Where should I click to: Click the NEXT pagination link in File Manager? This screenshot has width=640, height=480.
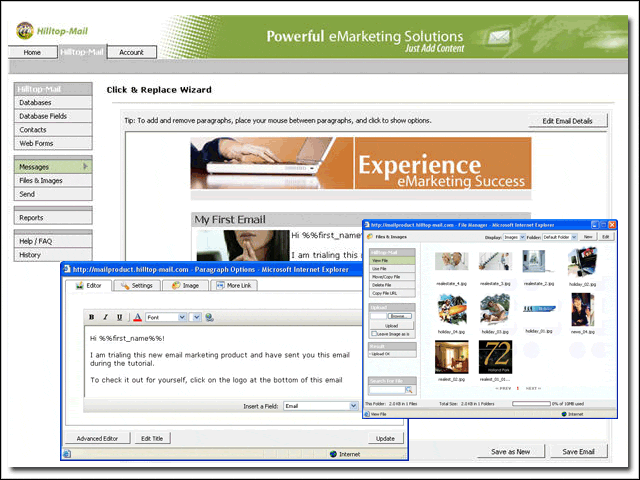point(533,388)
